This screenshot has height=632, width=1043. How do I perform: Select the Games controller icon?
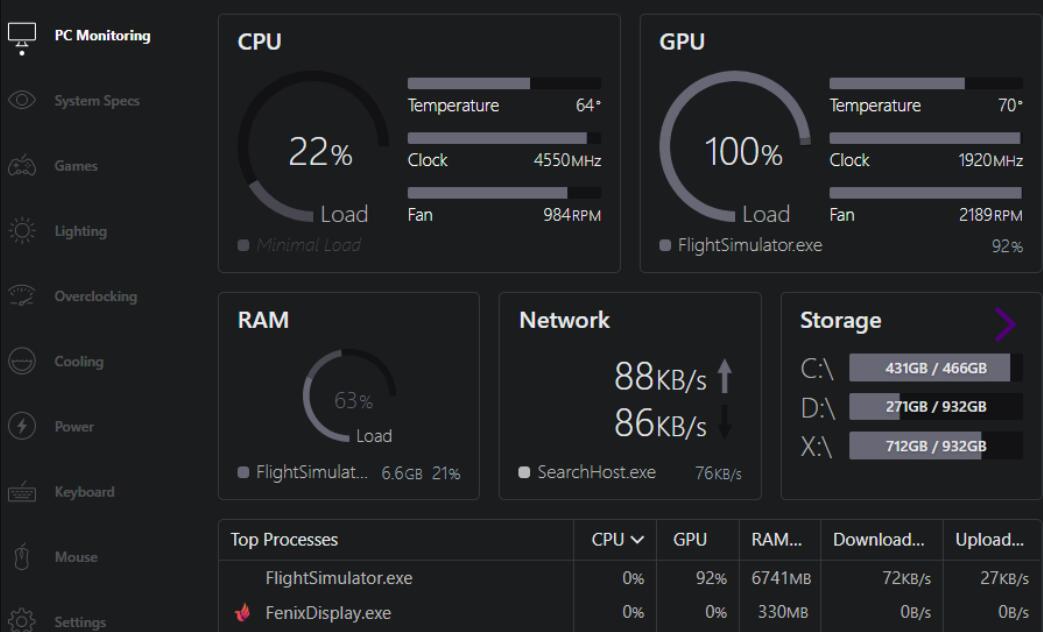(x=22, y=166)
